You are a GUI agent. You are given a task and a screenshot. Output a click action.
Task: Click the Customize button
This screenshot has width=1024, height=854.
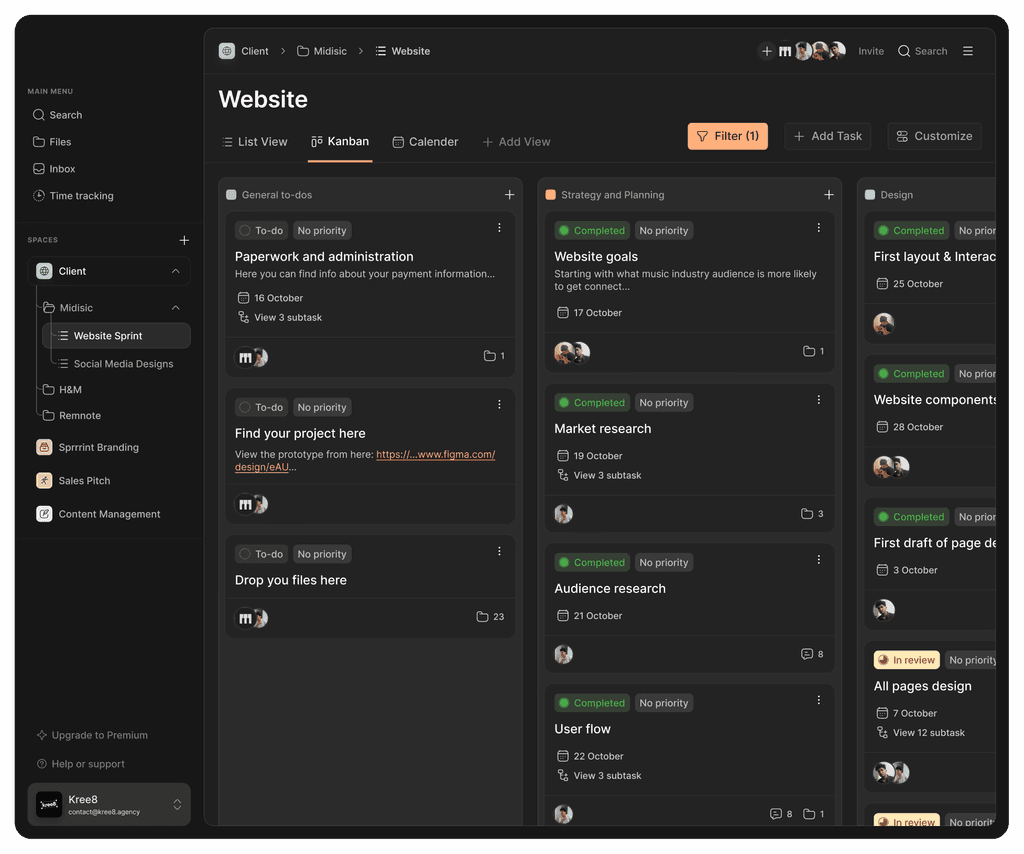click(934, 136)
